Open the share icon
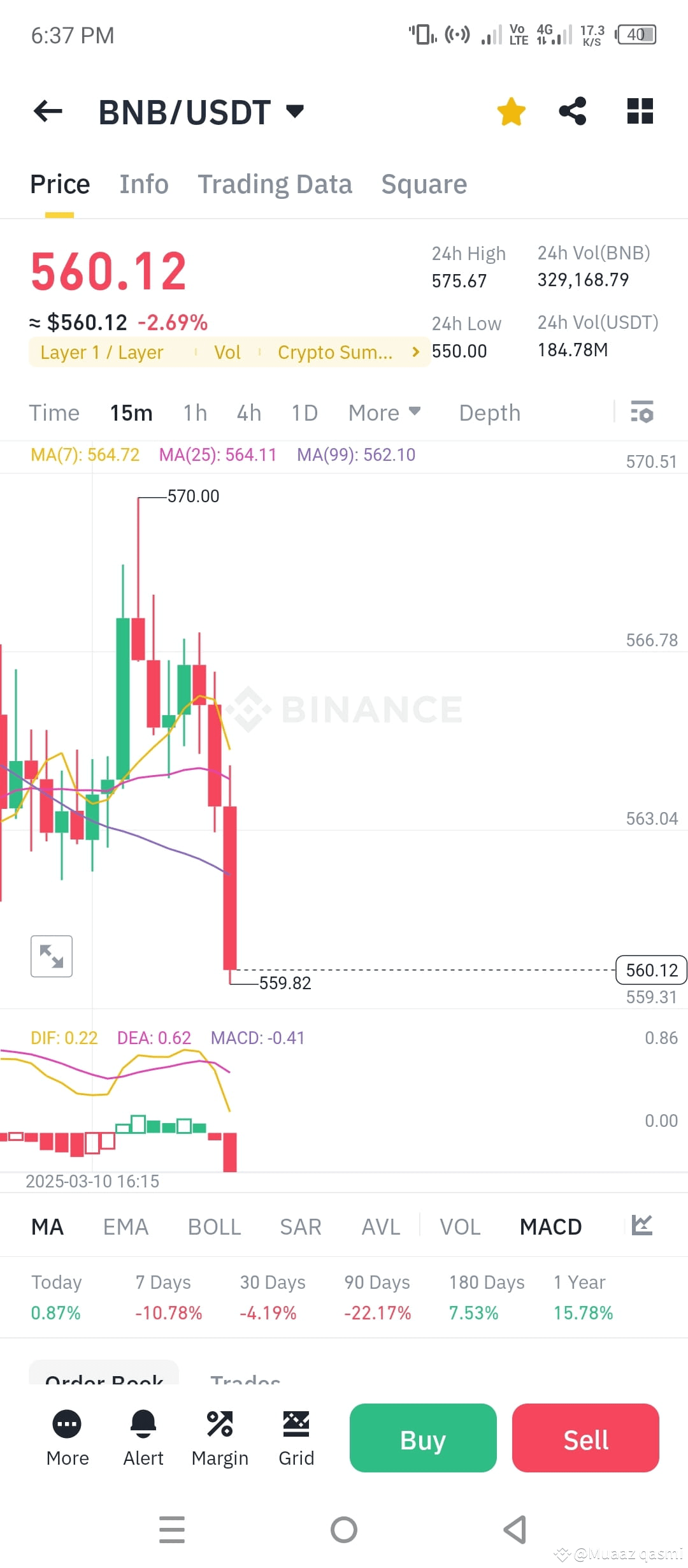Screen dimensions: 688x1568 click(573, 111)
